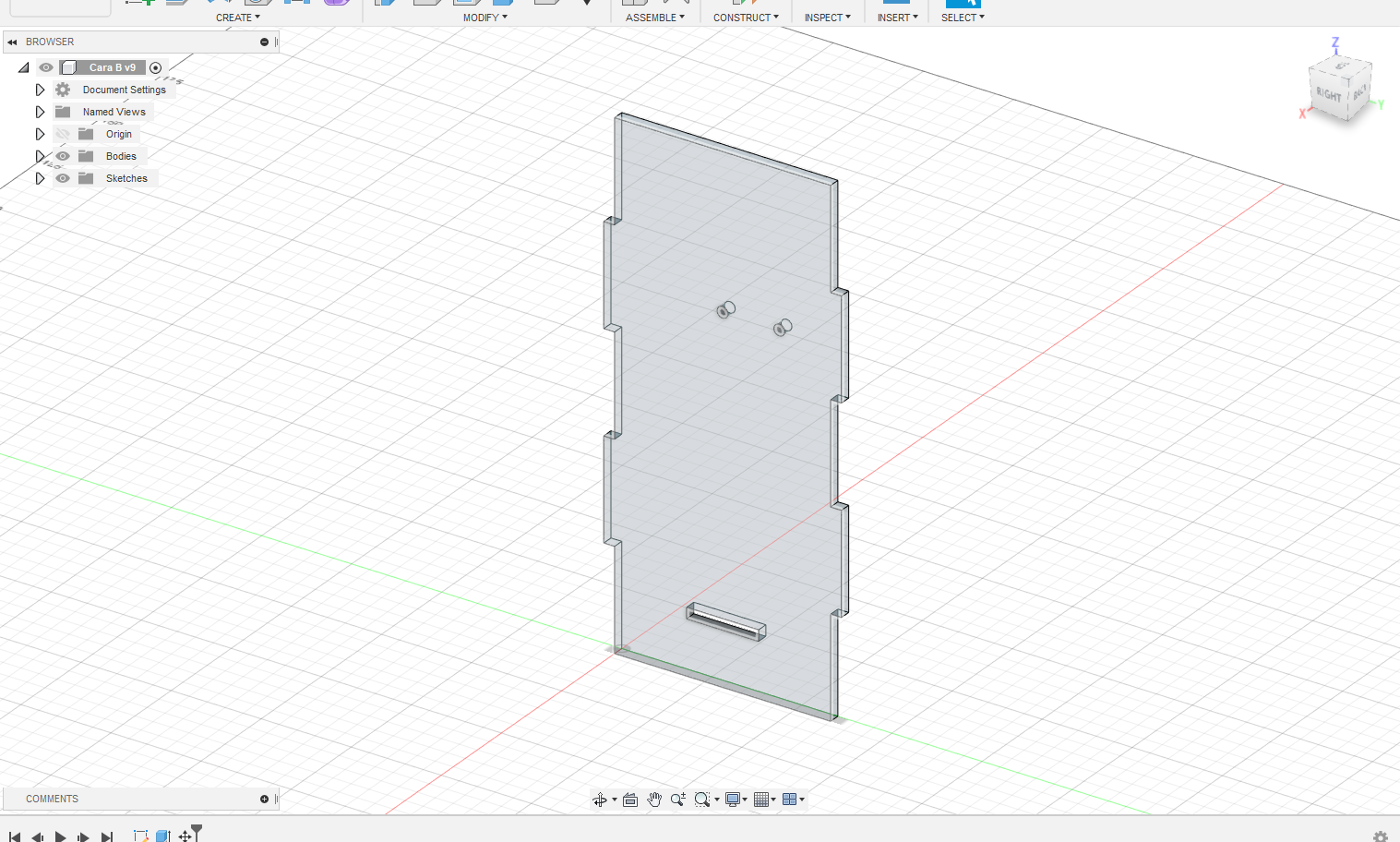This screenshot has width=1400, height=842.
Task: Activate Cara B v9 component radio button
Action: pos(156,67)
